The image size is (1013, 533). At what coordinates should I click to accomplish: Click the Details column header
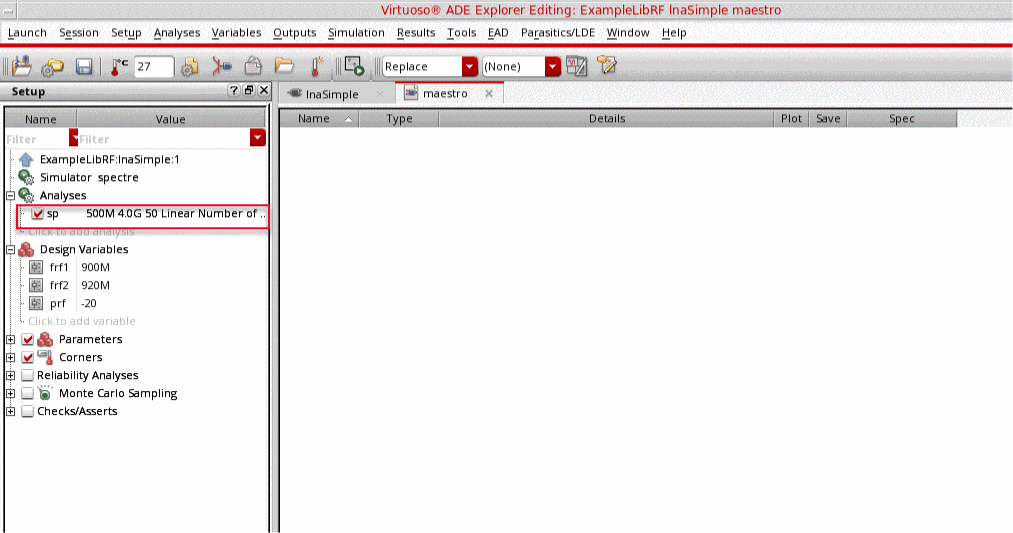coord(606,119)
